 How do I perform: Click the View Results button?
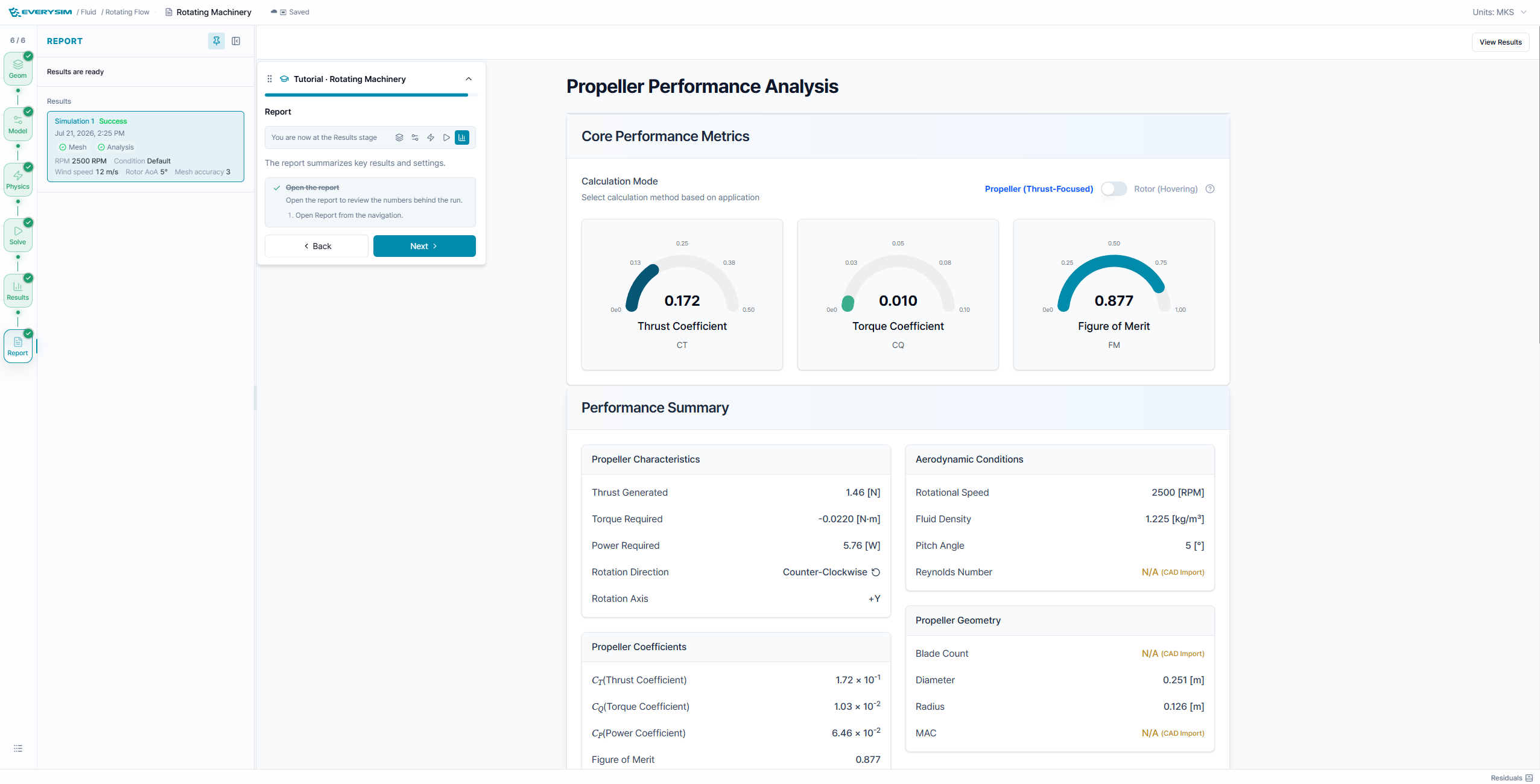1500,42
